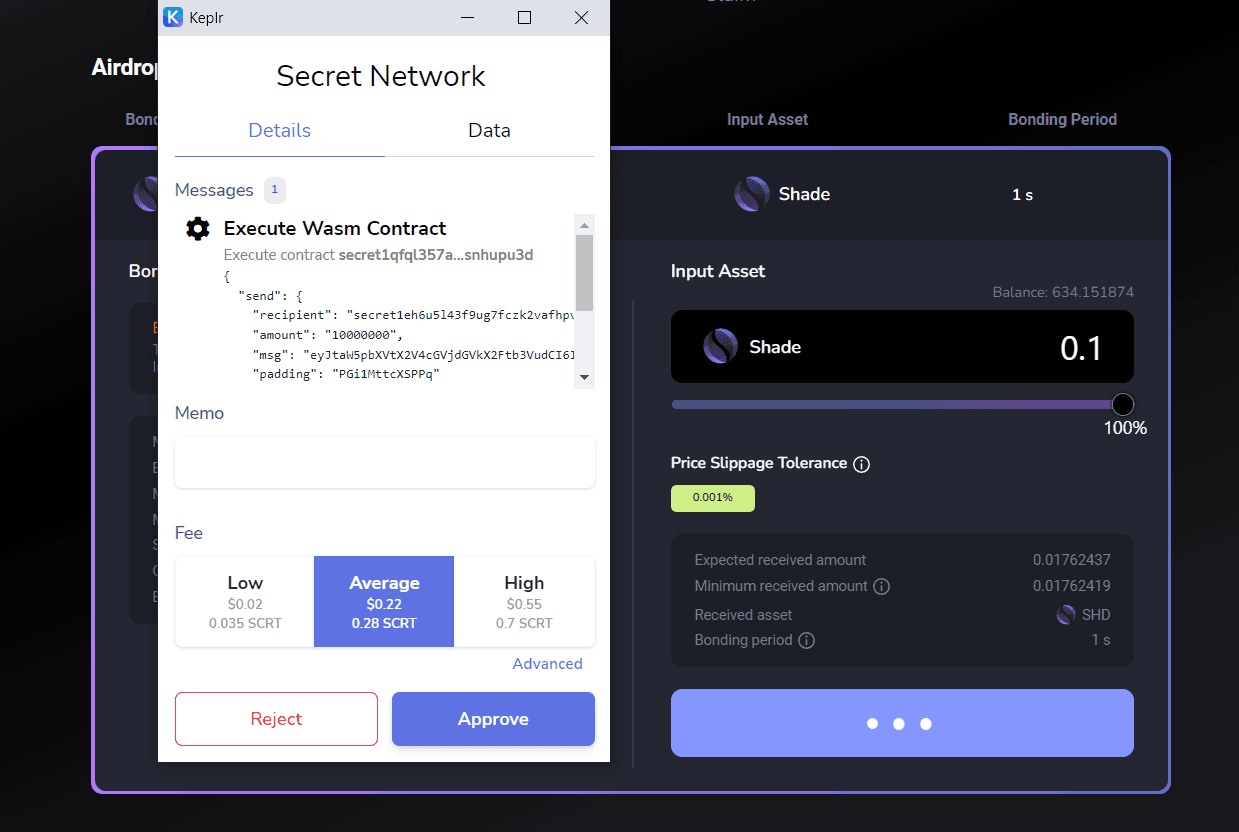This screenshot has width=1239, height=832.
Task: Select the 0.001% slippage tolerance chip
Action: point(713,498)
